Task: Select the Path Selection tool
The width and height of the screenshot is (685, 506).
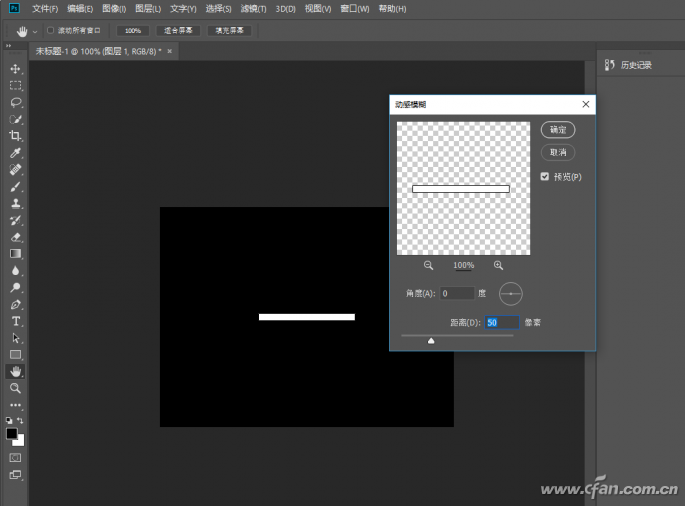Action: coord(15,338)
